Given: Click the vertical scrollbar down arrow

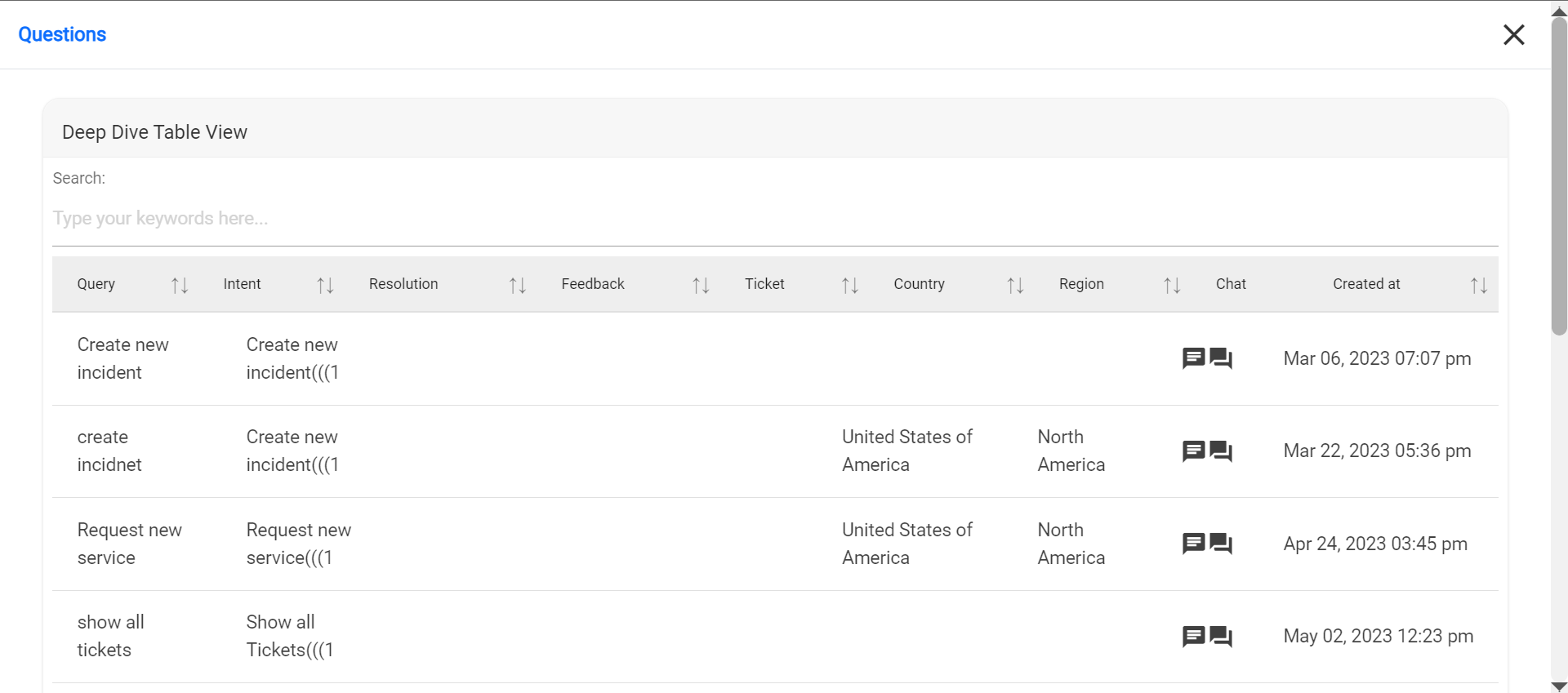Looking at the screenshot, I should click(x=1559, y=686).
